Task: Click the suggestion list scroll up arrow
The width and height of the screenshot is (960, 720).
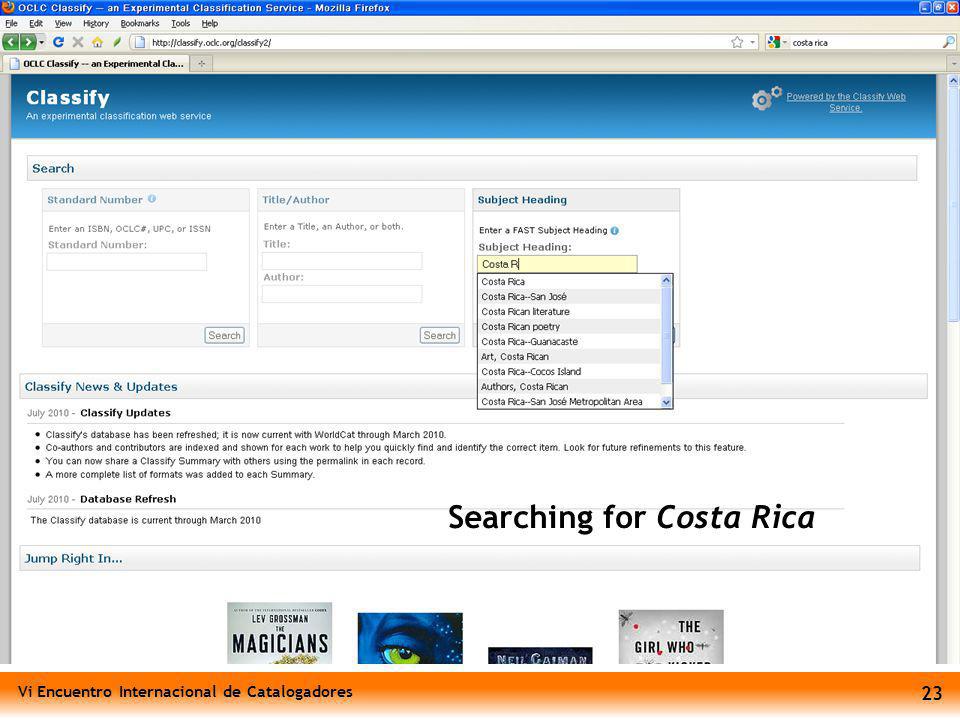Action: pos(667,280)
